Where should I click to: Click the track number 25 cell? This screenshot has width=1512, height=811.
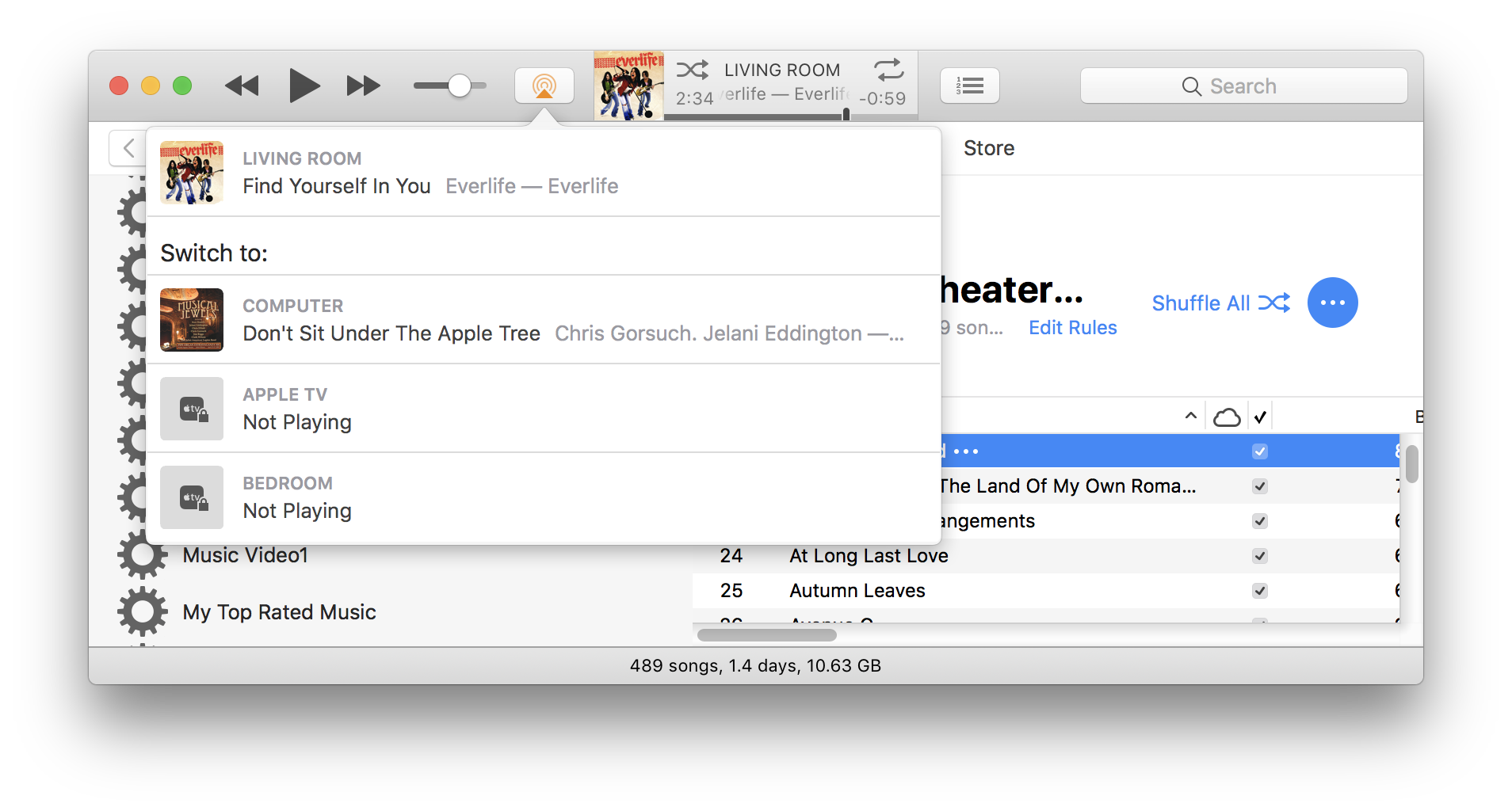click(x=731, y=591)
